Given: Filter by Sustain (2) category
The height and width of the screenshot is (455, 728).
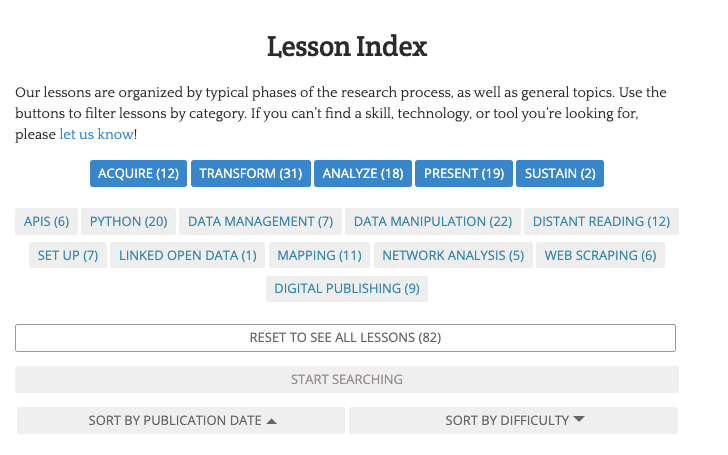Looking at the screenshot, I should [x=560, y=174].
